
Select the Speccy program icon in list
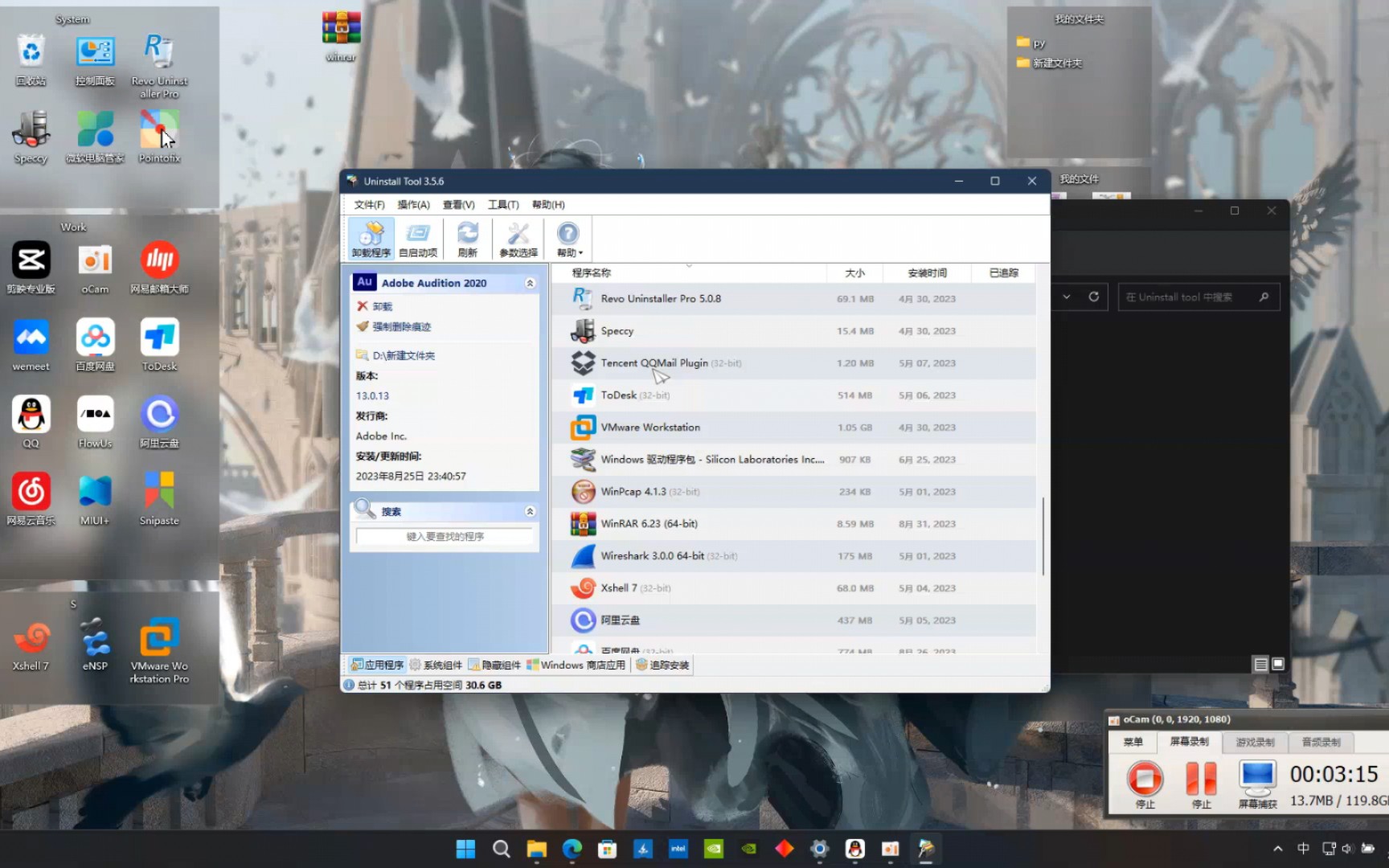(583, 330)
